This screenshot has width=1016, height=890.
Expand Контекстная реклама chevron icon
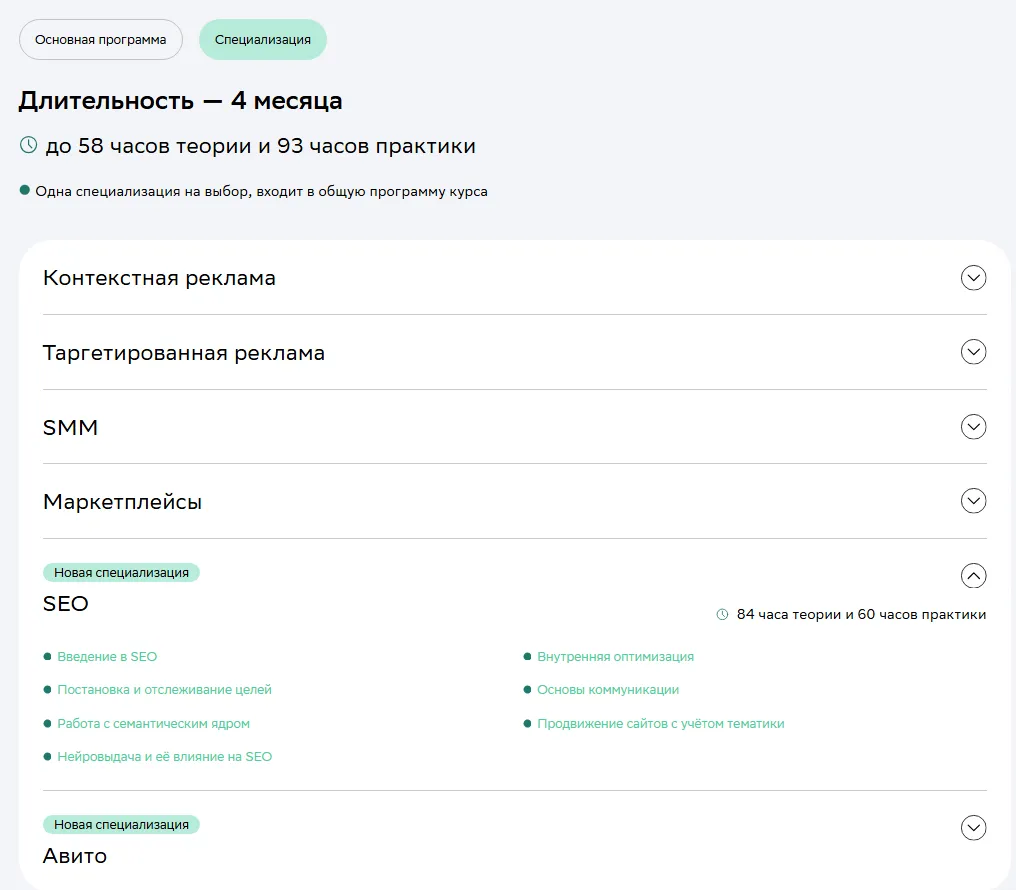coord(973,278)
